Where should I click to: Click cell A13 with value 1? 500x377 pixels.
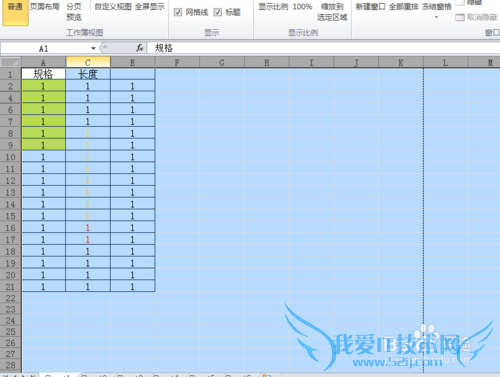pyautogui.click(x=43, y=192)
